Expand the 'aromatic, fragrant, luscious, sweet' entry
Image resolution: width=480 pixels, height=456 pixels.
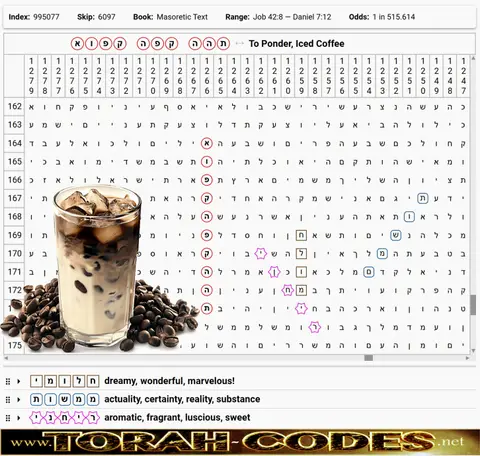click(19, 418)
